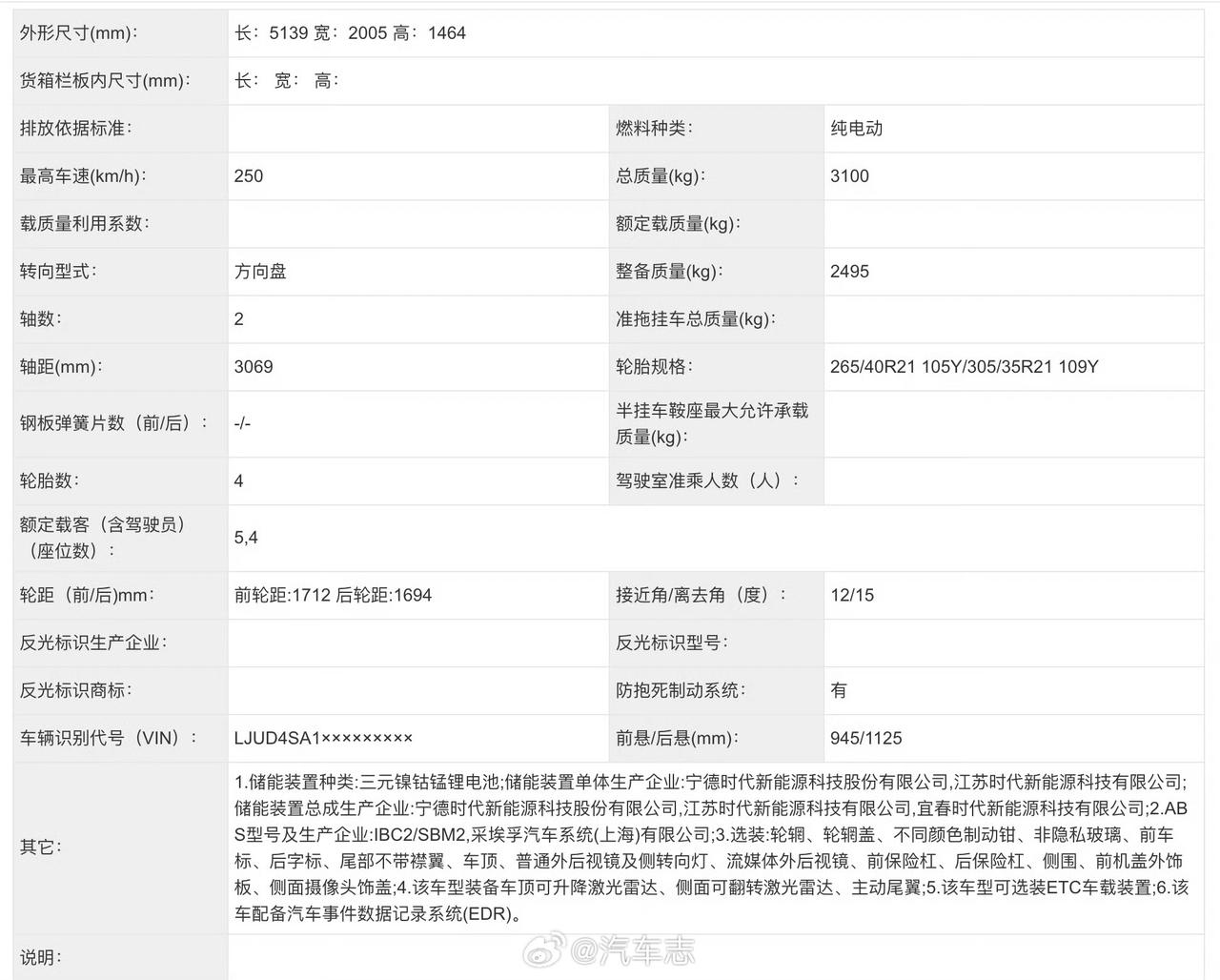Viewport: 1220px width, 980px height.
Task: Select the steering value 方向盘
Action: 260,272
